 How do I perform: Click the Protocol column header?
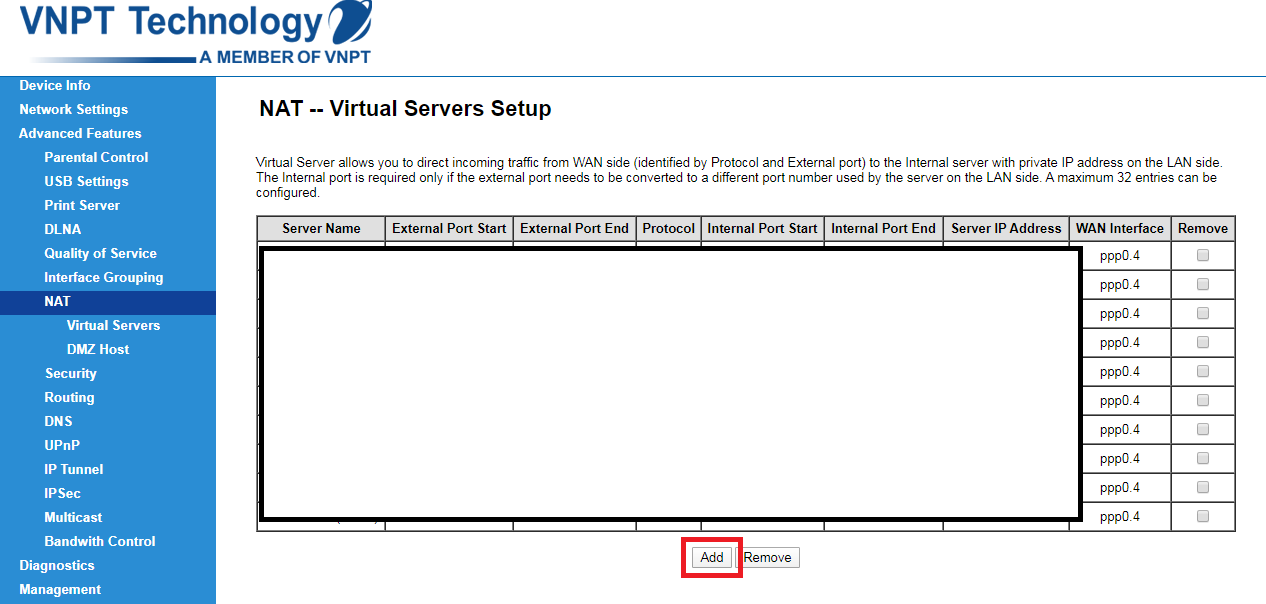coord(669,228)
